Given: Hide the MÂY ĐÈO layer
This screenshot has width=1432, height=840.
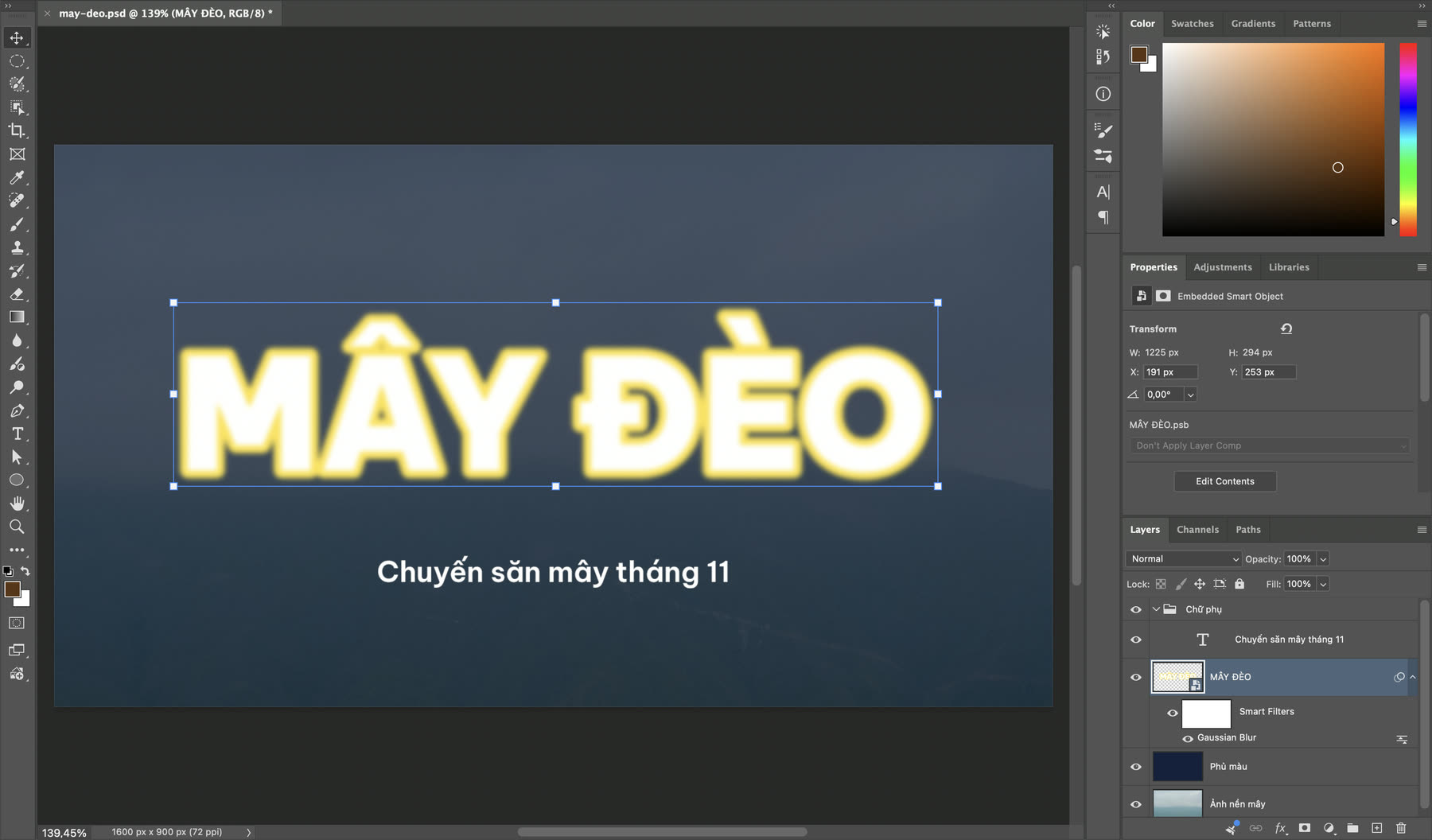Looking at the screenshot, I should tap(1136, 677).
